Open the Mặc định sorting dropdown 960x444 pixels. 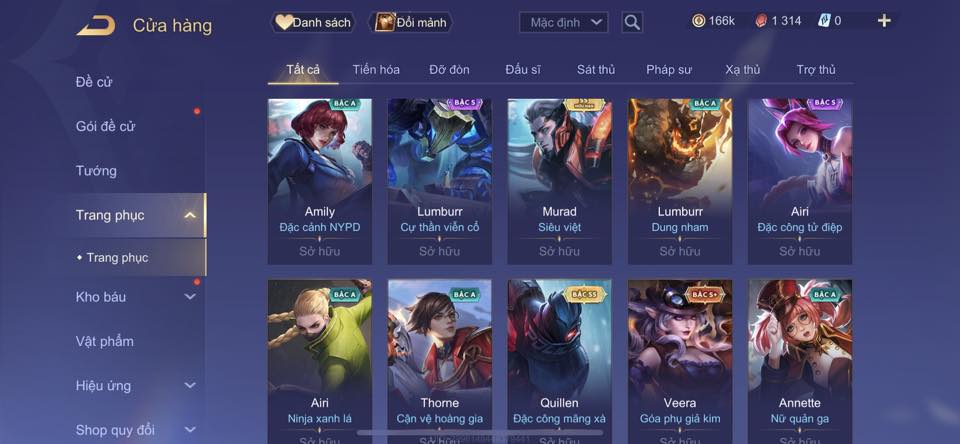(x=564, y=23)
